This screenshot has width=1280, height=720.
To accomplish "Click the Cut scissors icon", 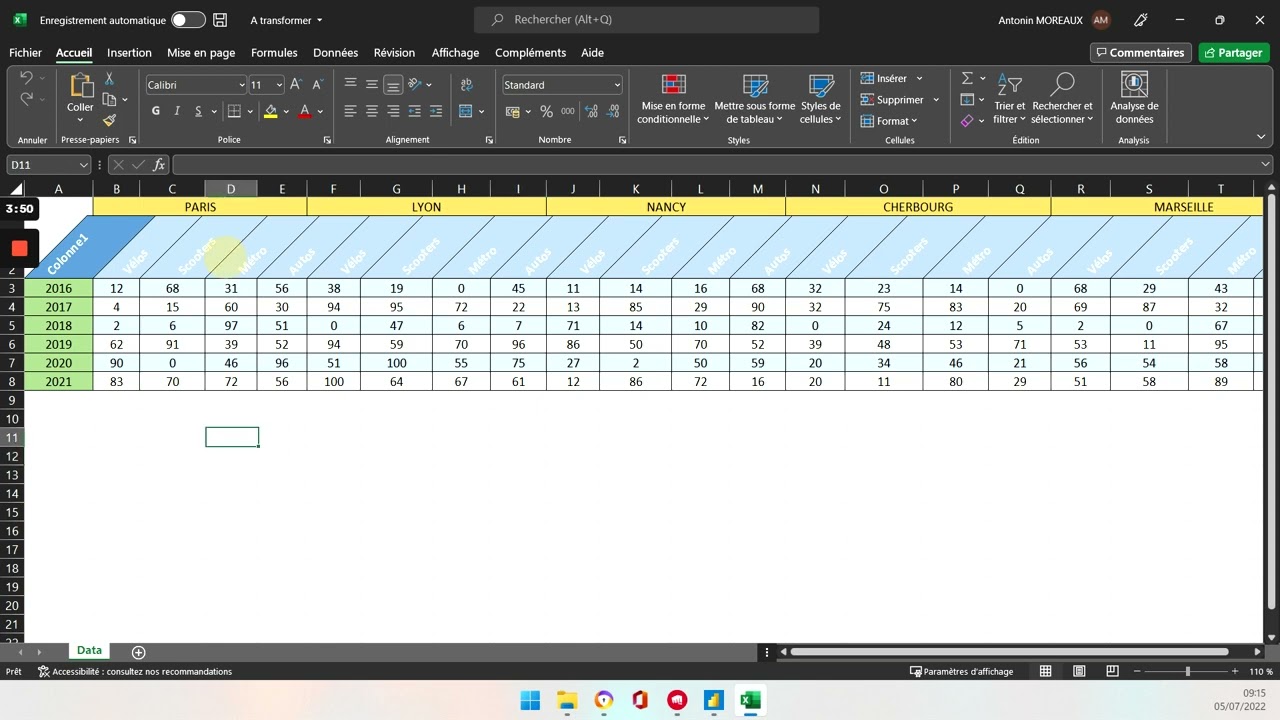I will (x=109, y=79).
